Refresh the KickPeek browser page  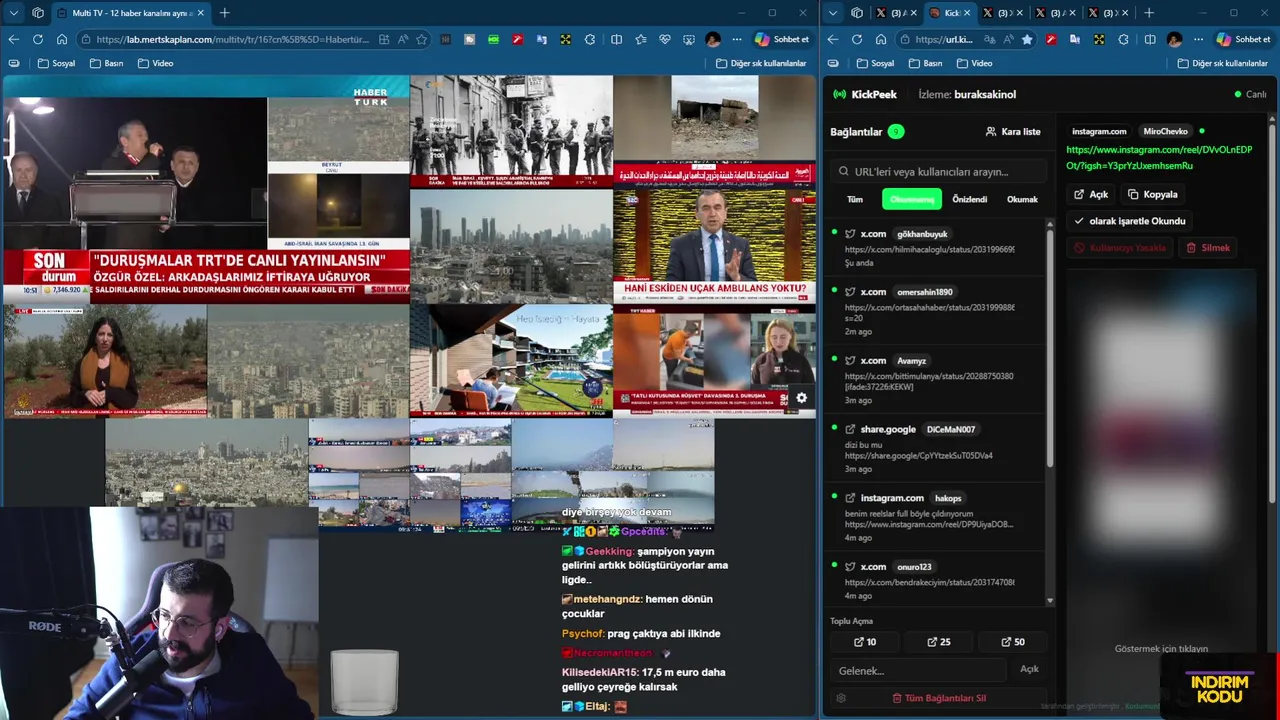[x=856, y=39]
